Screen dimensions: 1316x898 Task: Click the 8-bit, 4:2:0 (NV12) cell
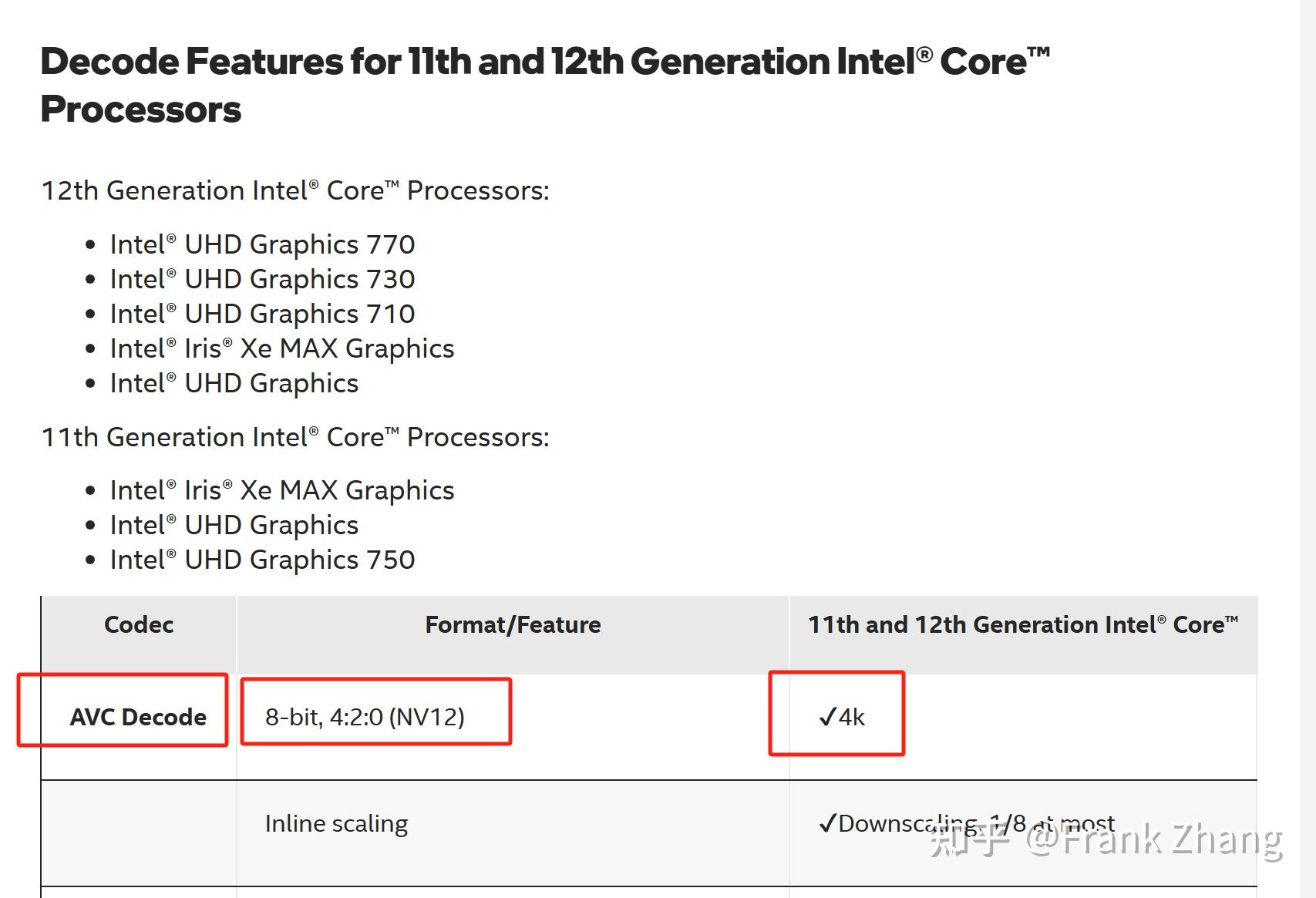point(365,717)
